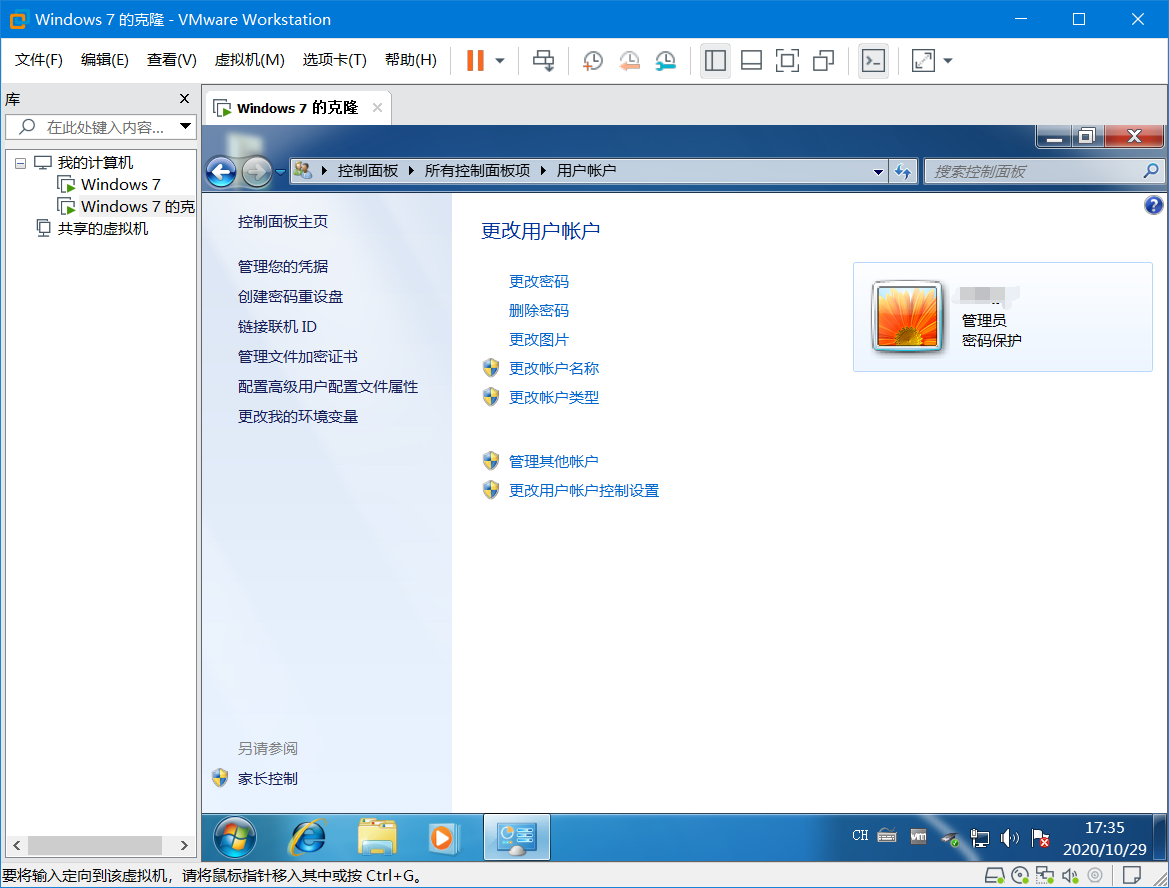The width and height of the screenshot is (1169, 888).
Task: Open the 编辑(E) menu
Action: click(x=104, y=60)
